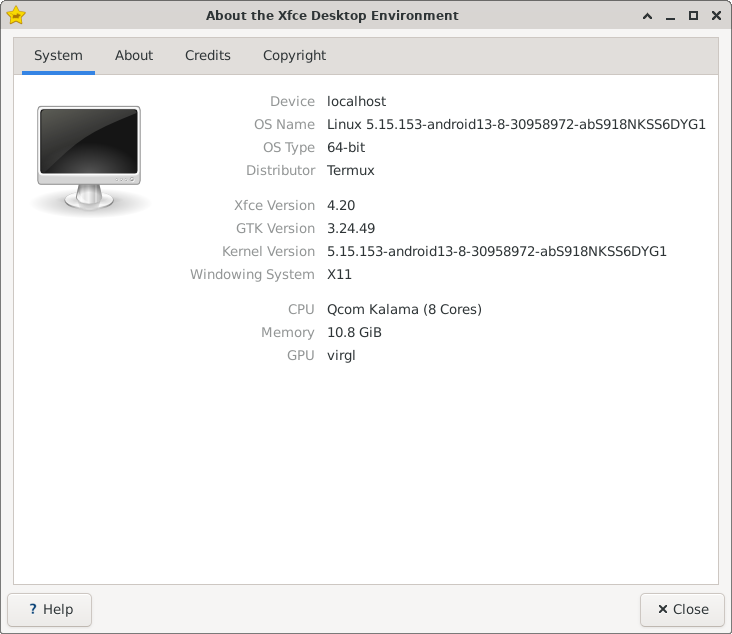732x634 pixels.
Task: Roll up window with the caret icon
Action: [648, 16]
